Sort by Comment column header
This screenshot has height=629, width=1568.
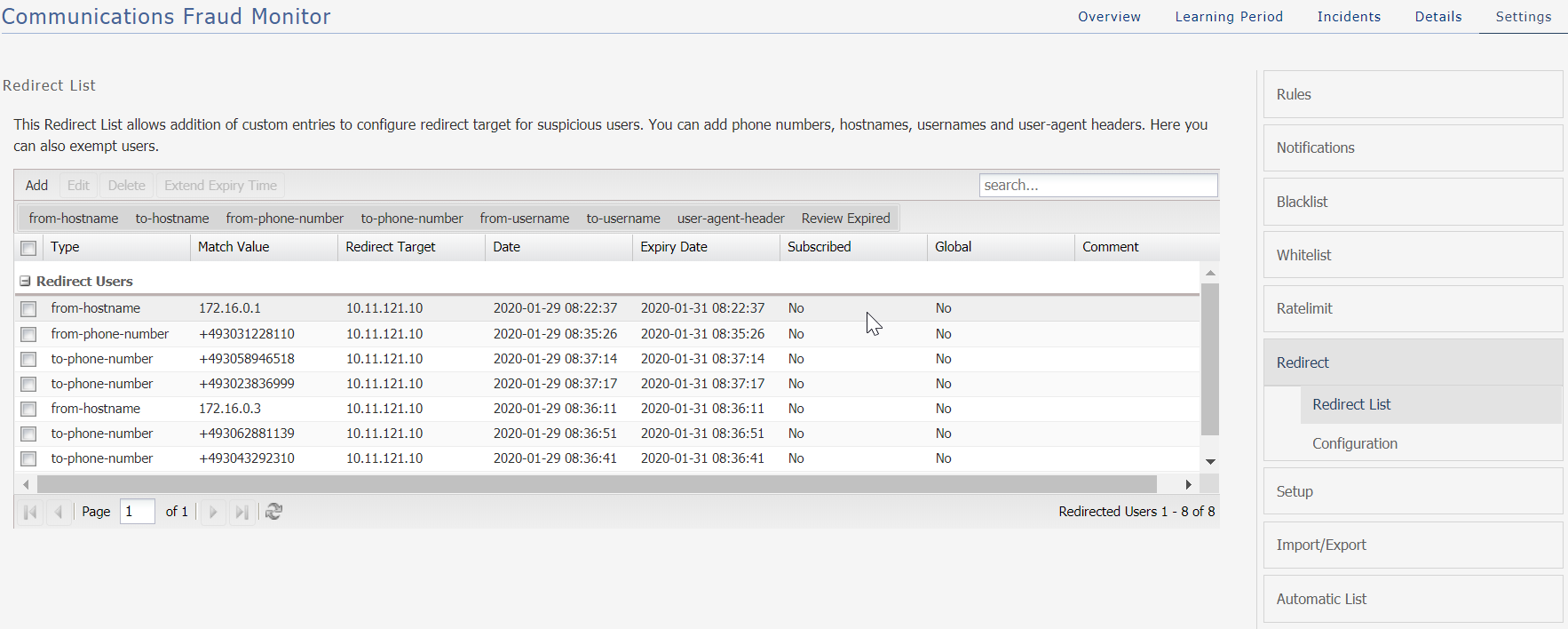[x=1146, y=247]
